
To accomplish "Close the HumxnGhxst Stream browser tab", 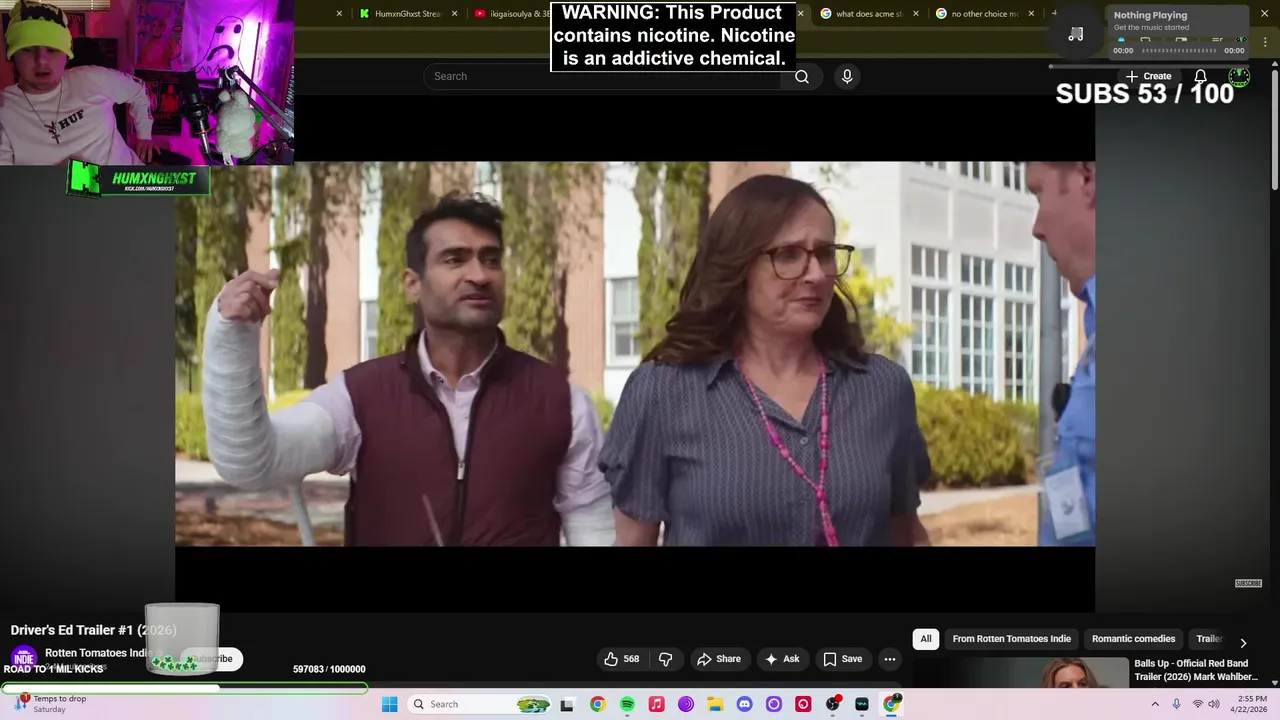I will pyautogui.click(x=455, y=14).
